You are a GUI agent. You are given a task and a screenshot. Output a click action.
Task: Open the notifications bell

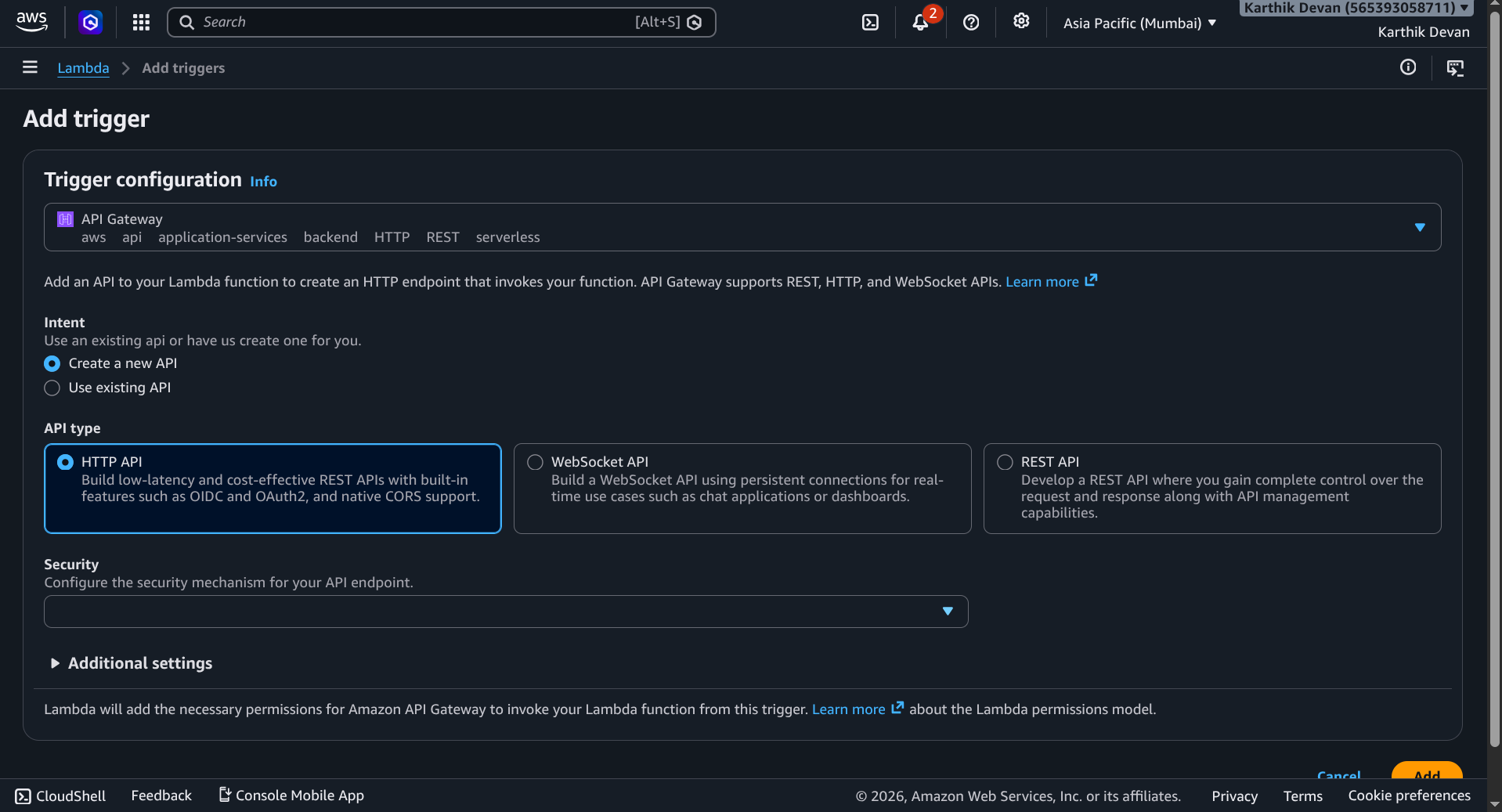920,22
